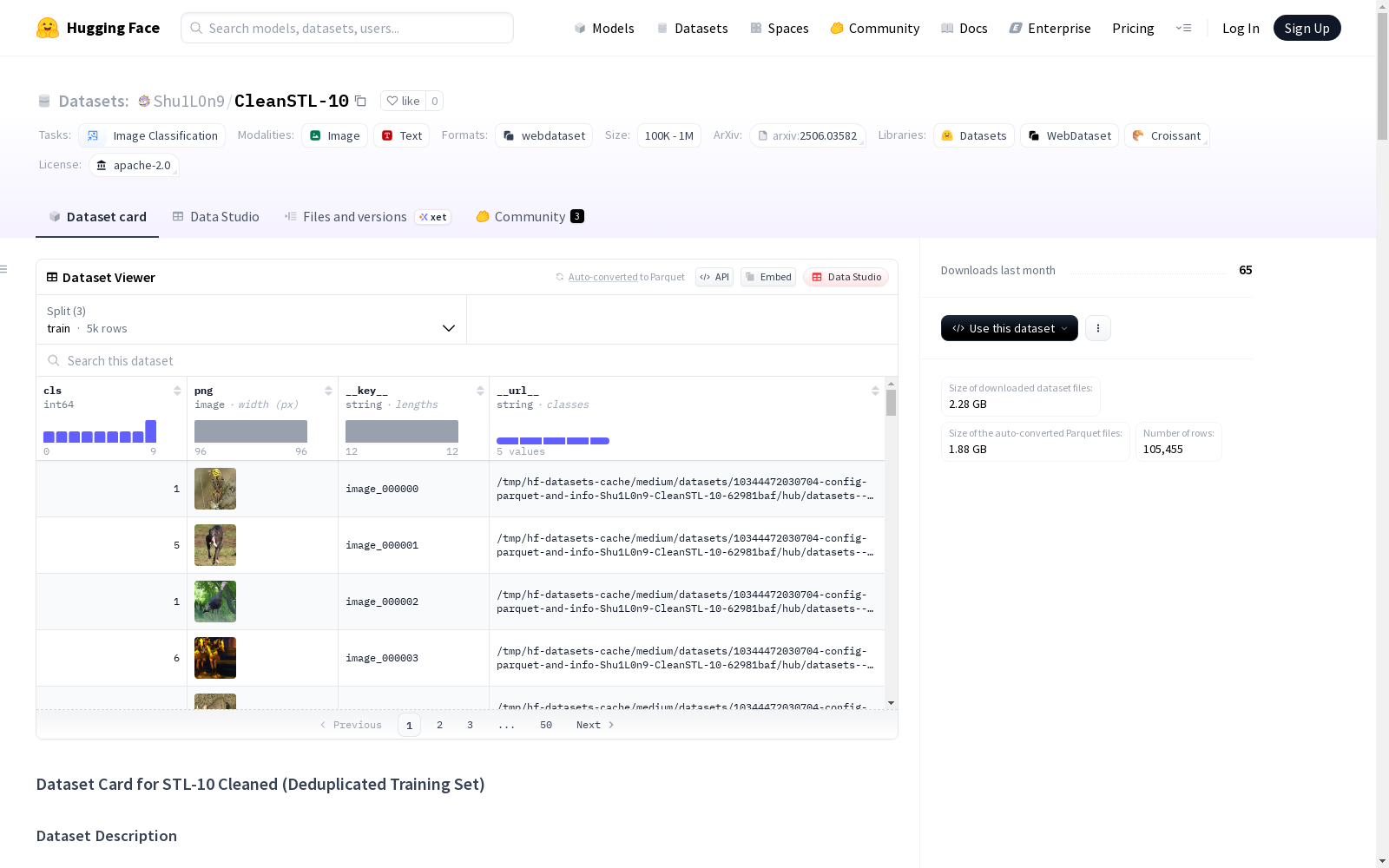Click the __url__ classes distribution bars

553,441
